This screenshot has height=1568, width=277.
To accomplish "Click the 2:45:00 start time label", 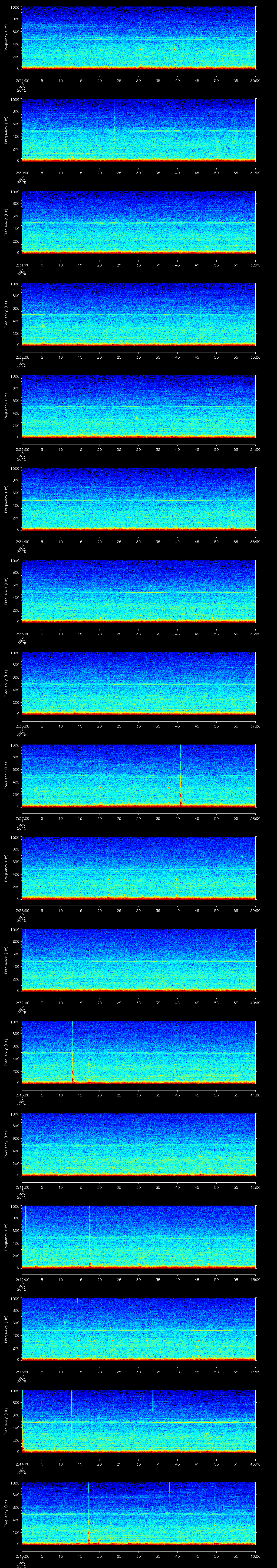I will (22, 1556).
